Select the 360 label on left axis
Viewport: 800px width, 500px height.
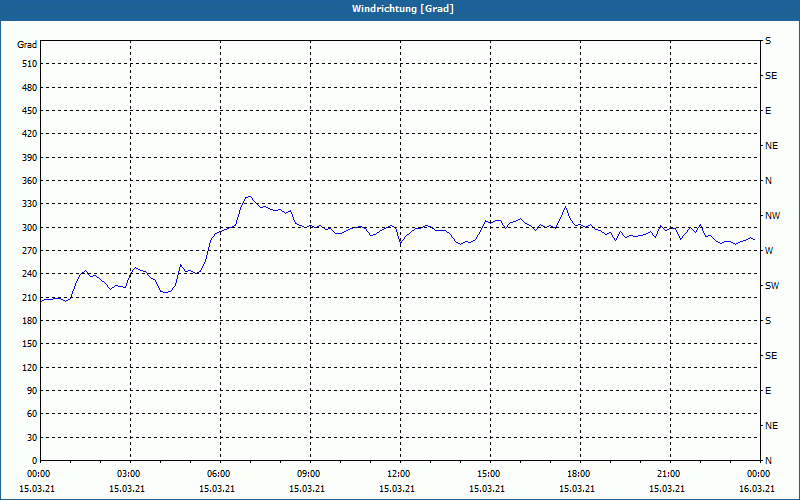(28, 181)
